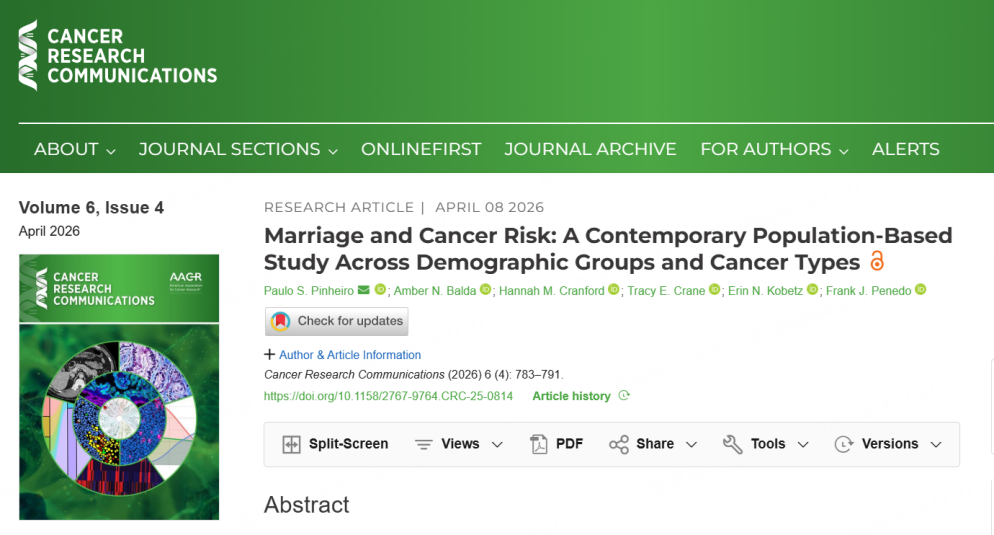
Task: Open the Journal Sections menu
Action: 238,149
